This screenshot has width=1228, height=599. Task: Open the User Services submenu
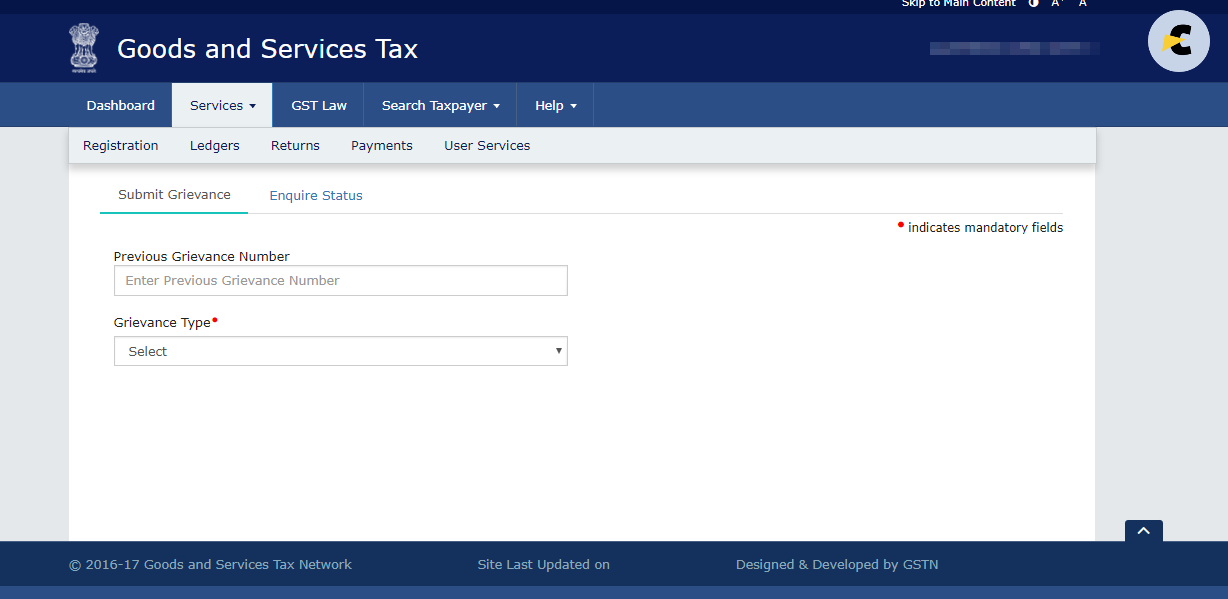pyautogui.click(x=487, y=146)
